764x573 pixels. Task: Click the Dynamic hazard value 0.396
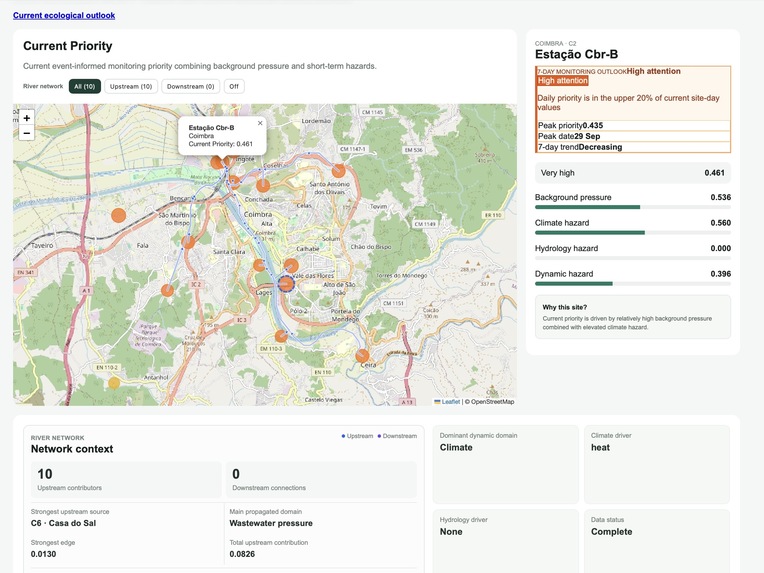(x=721, y=274)
